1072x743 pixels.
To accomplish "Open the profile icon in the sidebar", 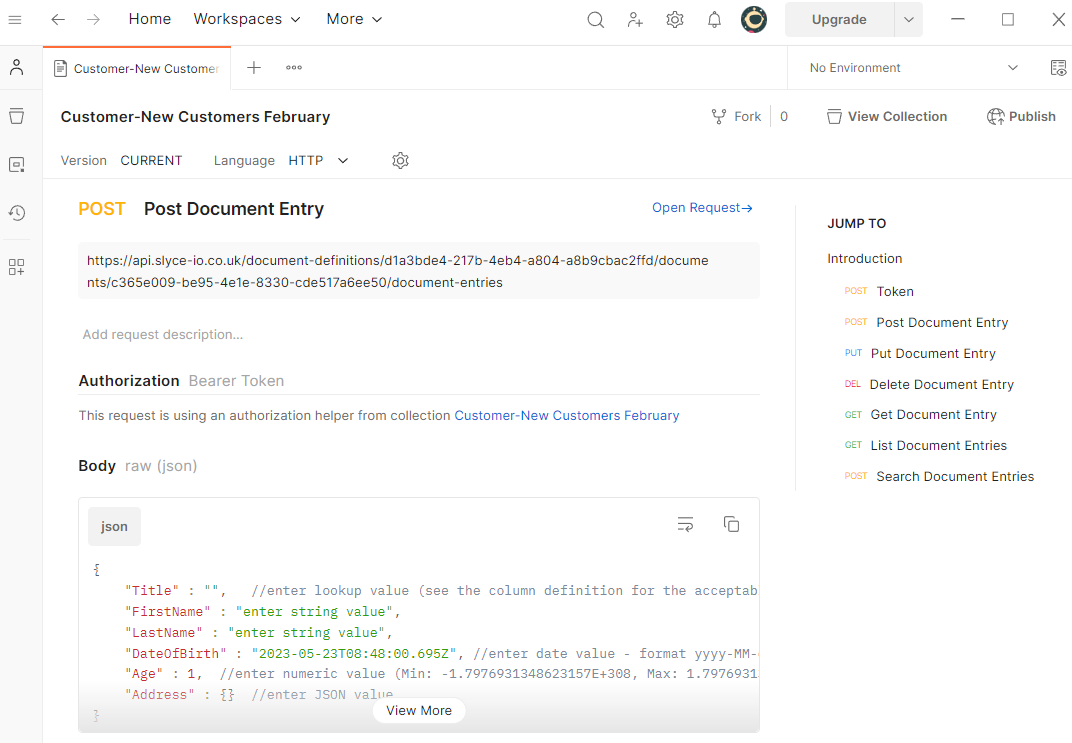I will click(17, 67).
